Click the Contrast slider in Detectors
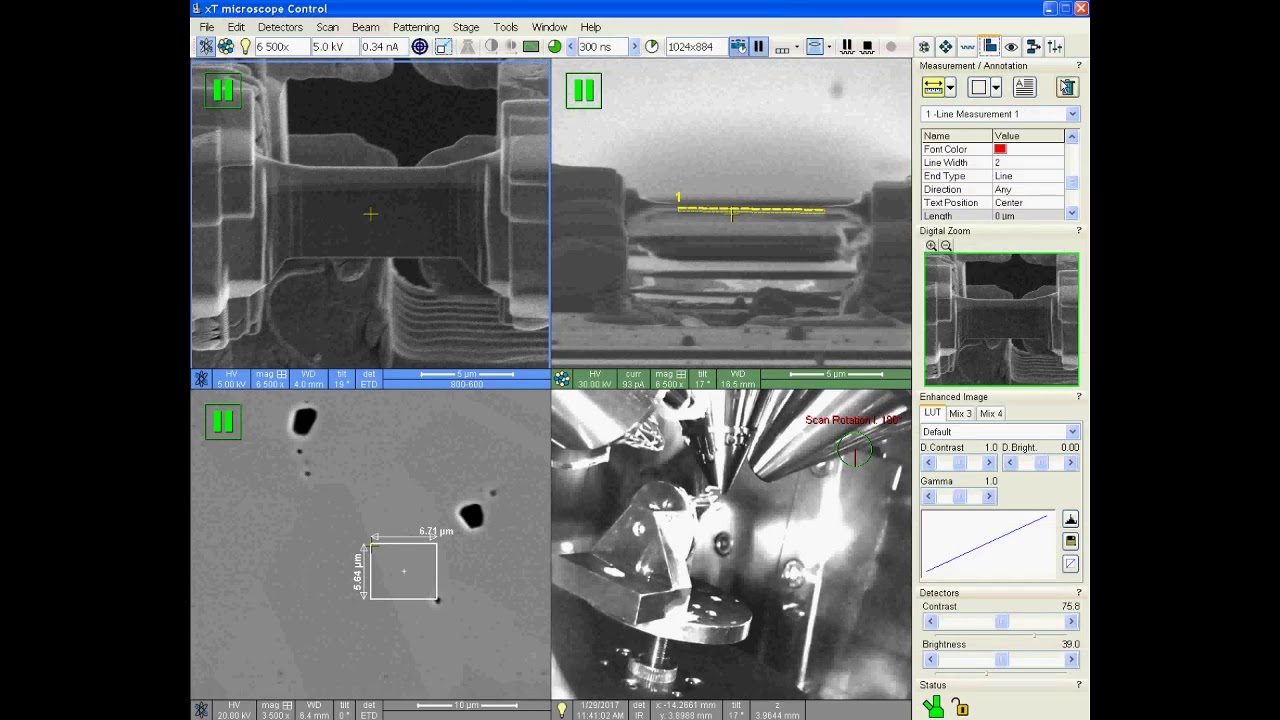 click(1000, 622)
